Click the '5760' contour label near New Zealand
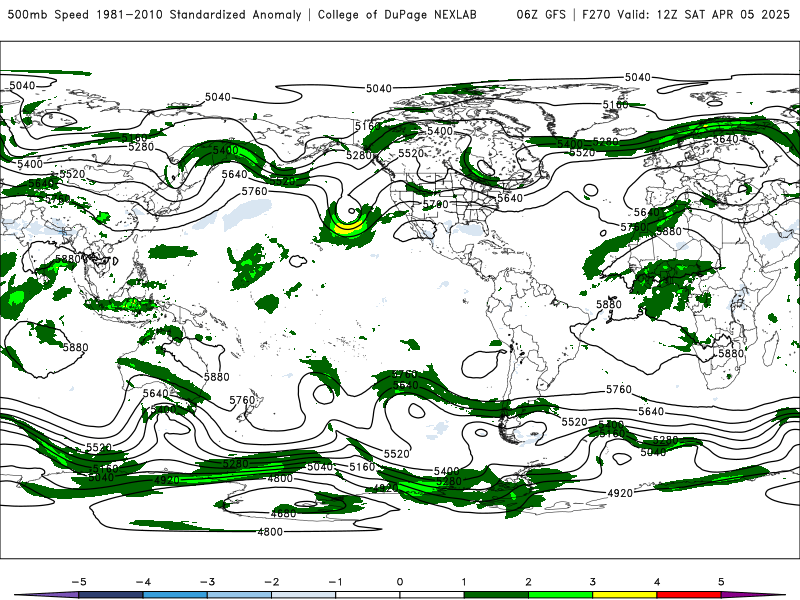 pos(242,400)
